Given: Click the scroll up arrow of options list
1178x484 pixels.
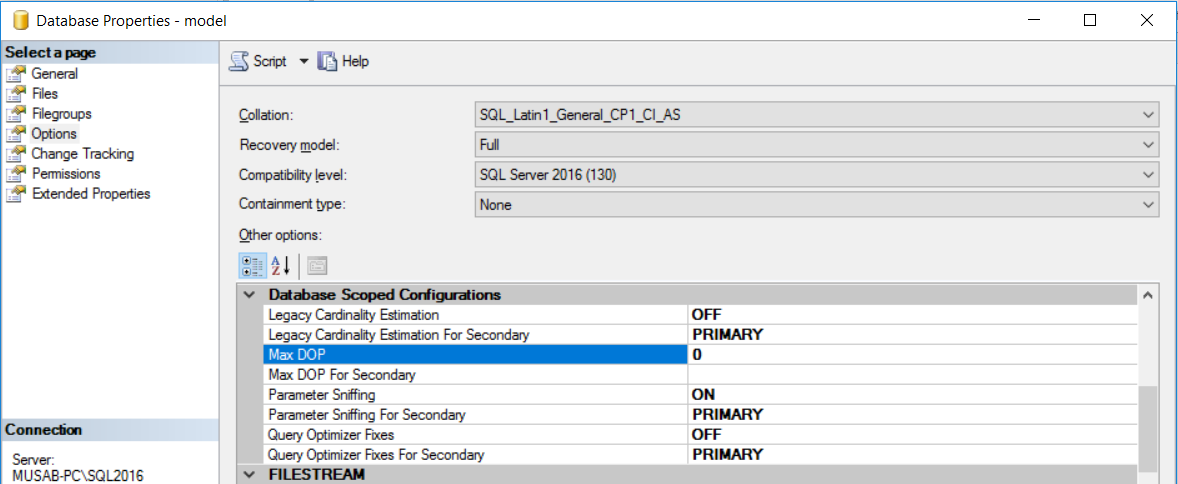Looking at the screenshot, I should point(1147,295).
